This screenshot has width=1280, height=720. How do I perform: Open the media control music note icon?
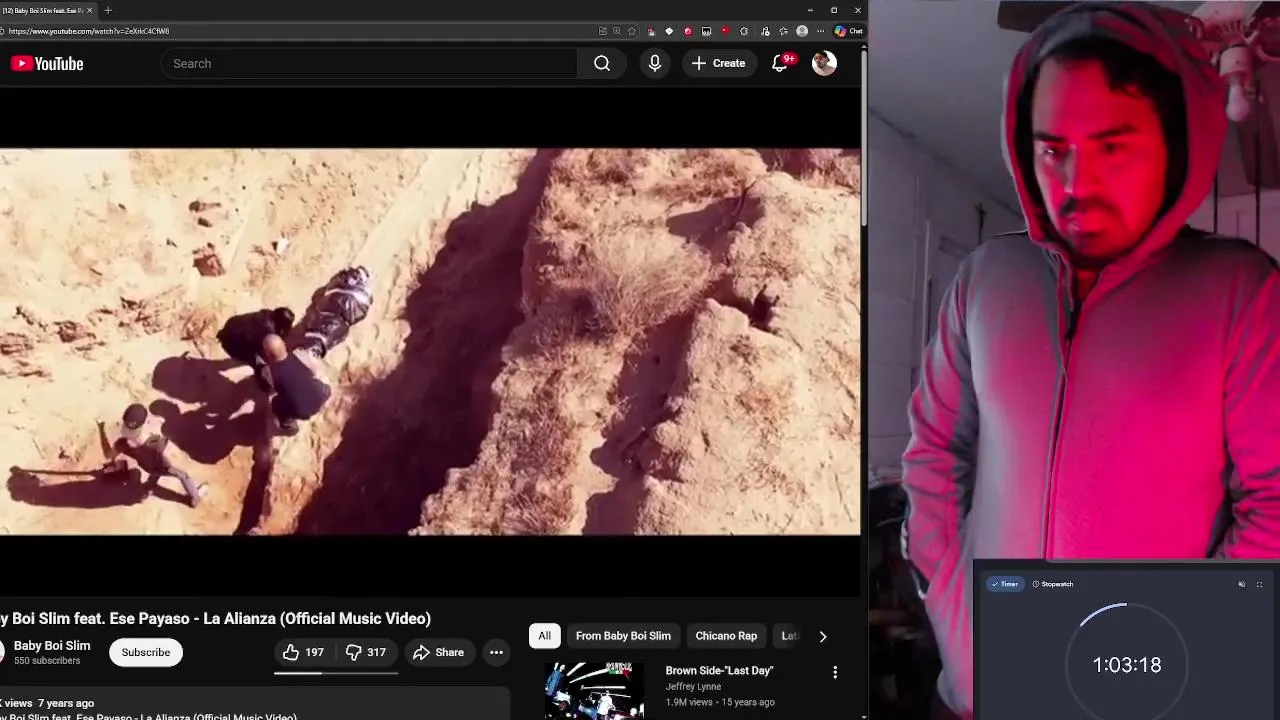765,31
